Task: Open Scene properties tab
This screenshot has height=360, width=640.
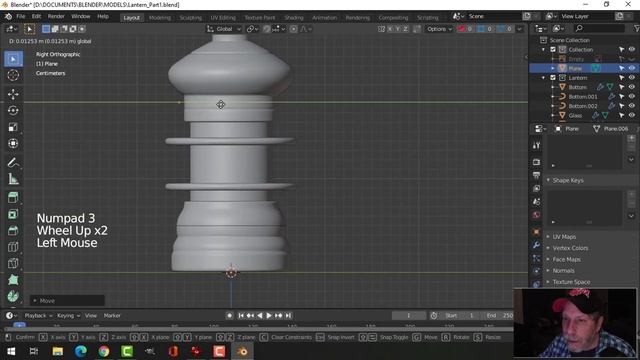Action: point(536,202)
